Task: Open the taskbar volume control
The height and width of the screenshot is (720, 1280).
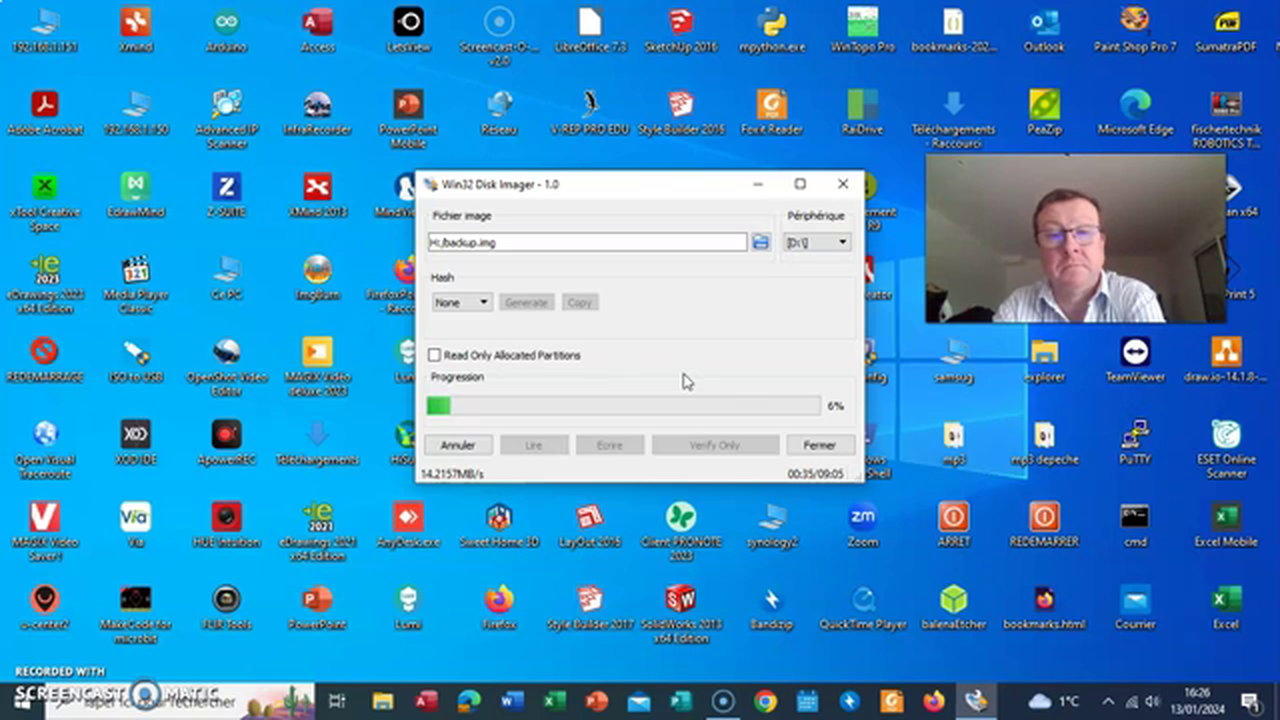Action: click(1152, 701)
